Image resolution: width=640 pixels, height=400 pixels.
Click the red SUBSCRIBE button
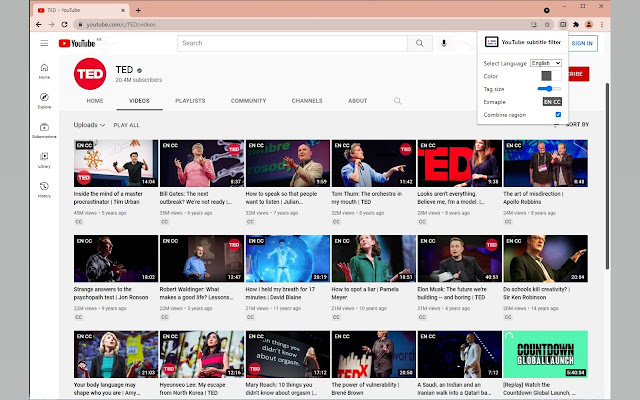point(578,74)
